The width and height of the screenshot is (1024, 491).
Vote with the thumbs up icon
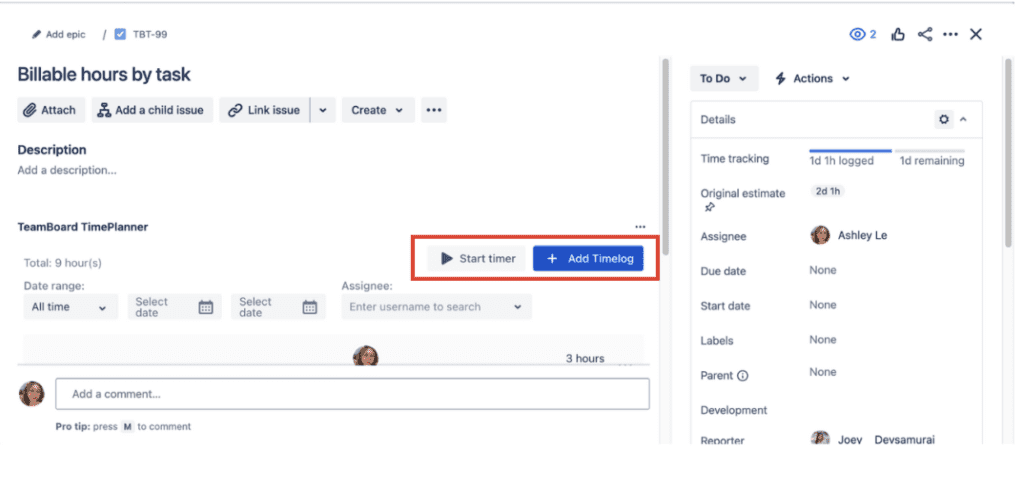coord(898,35)
